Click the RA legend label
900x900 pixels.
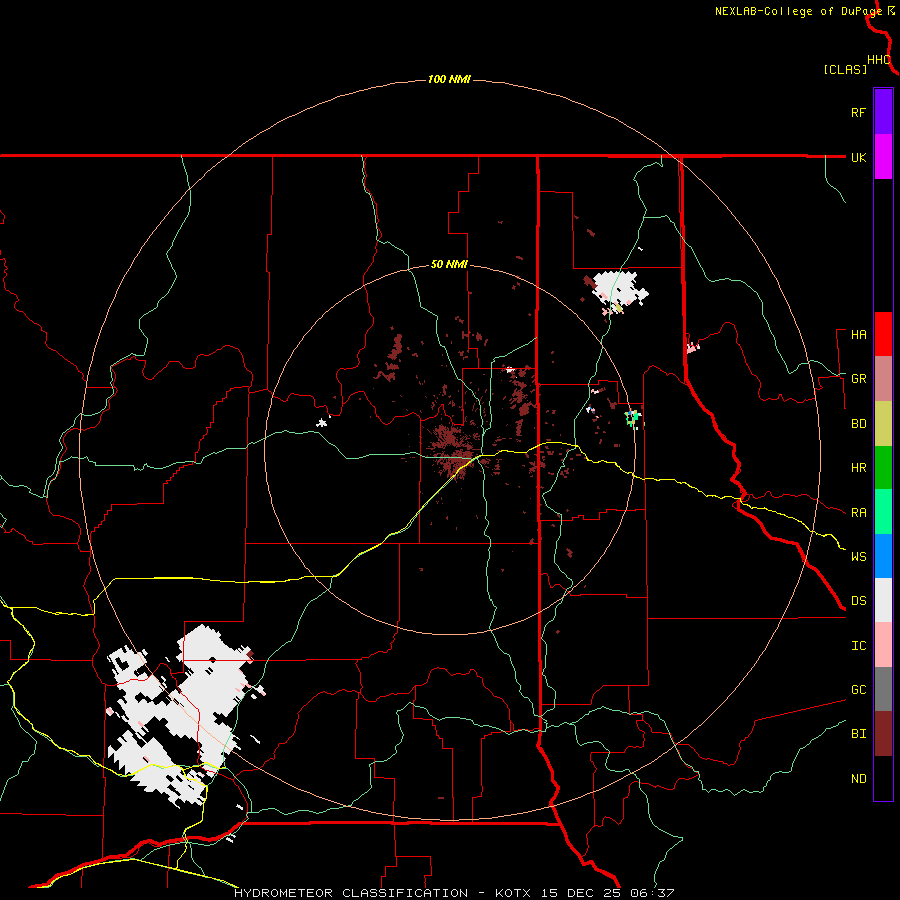click(x=859, y=513)
